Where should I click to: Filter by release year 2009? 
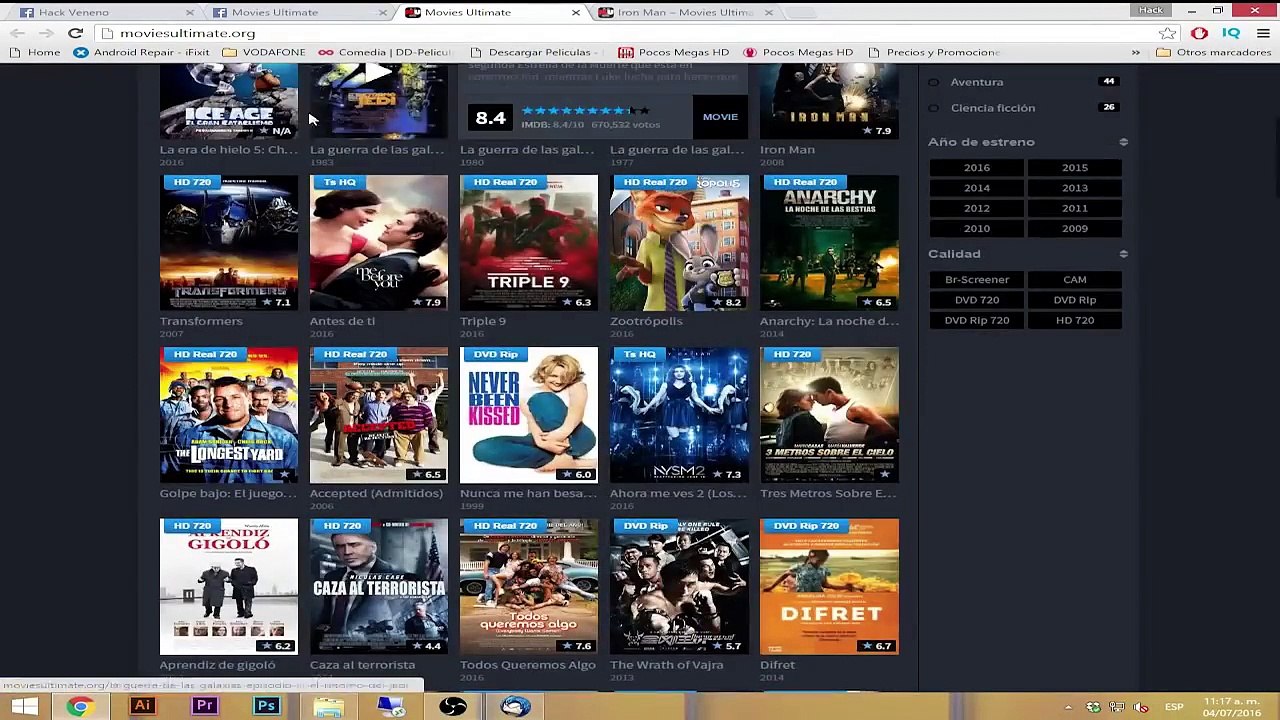click(x=1075, y=228)
